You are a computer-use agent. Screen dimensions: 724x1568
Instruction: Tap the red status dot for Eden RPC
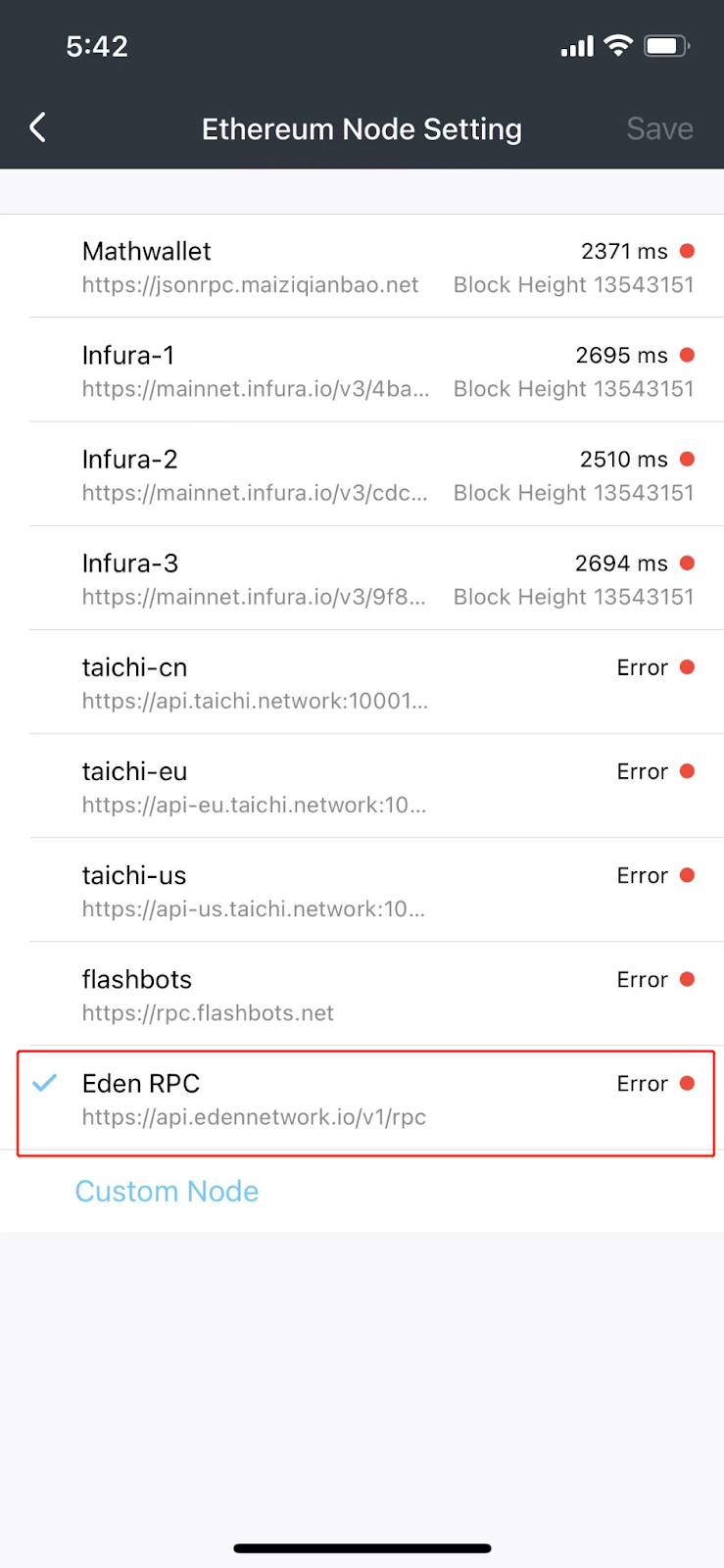pos(687,1083)
